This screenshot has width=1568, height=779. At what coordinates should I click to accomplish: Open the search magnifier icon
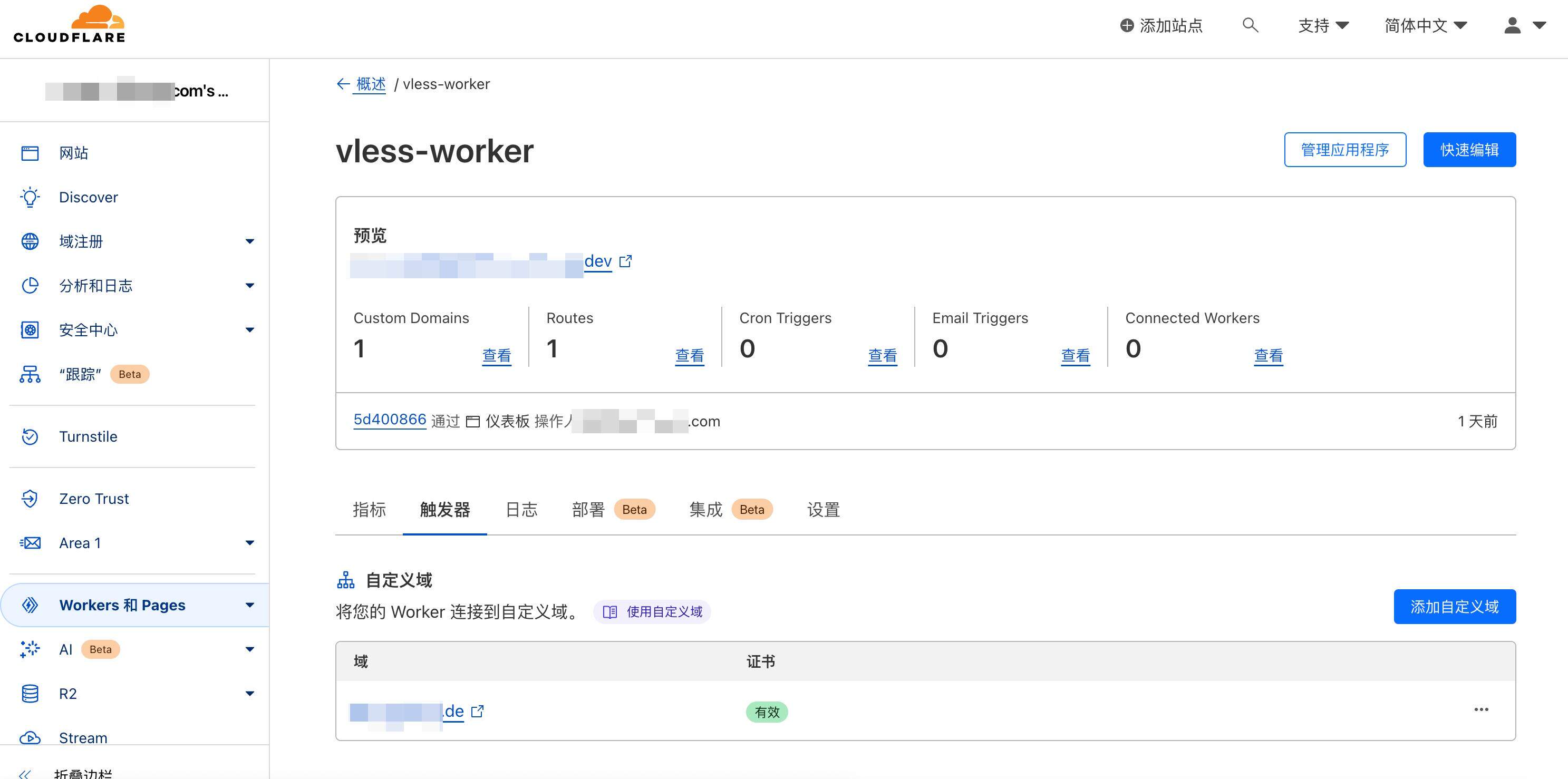coord(1250,25)
